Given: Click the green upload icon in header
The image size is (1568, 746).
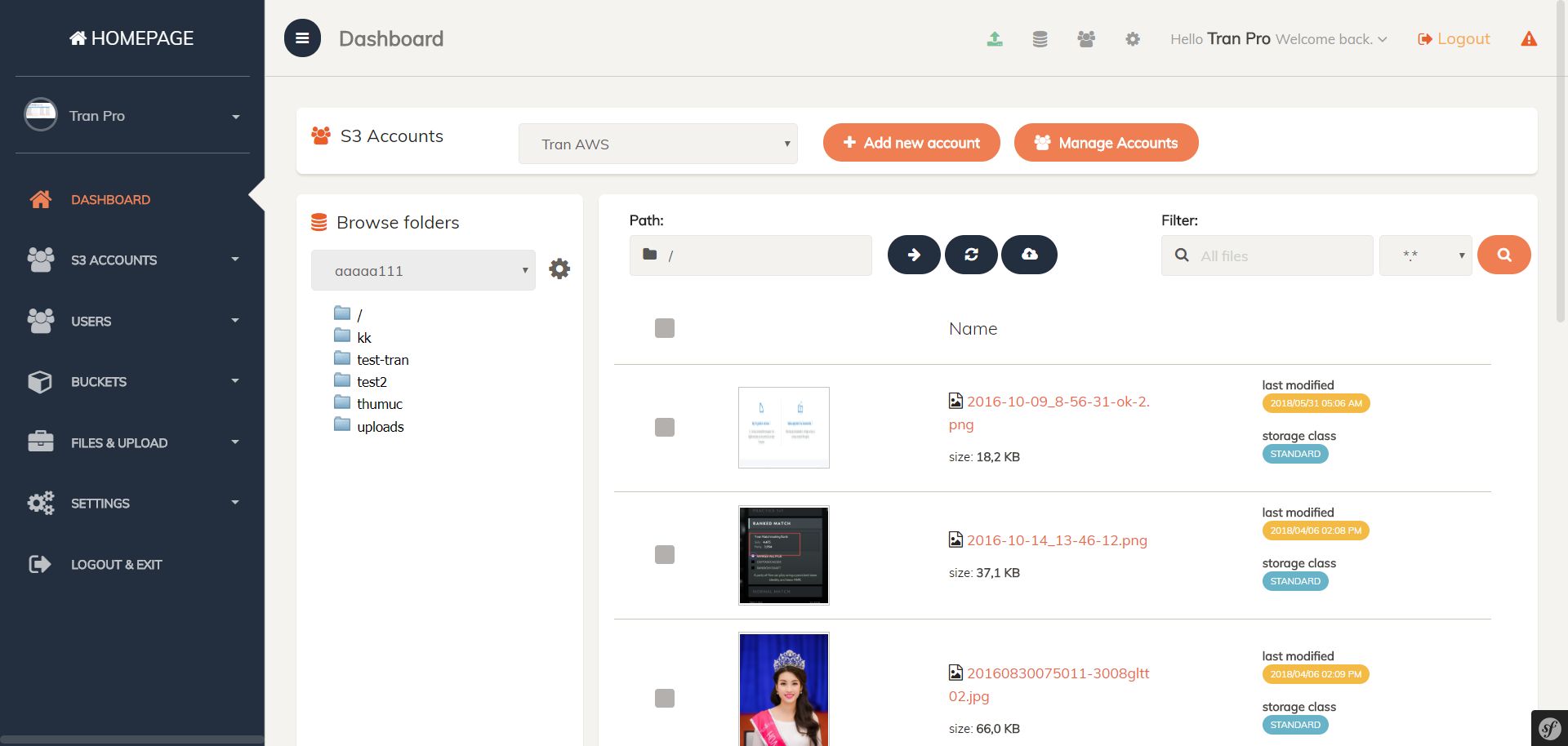Looking at the screenshot, I should coord(994,39).
